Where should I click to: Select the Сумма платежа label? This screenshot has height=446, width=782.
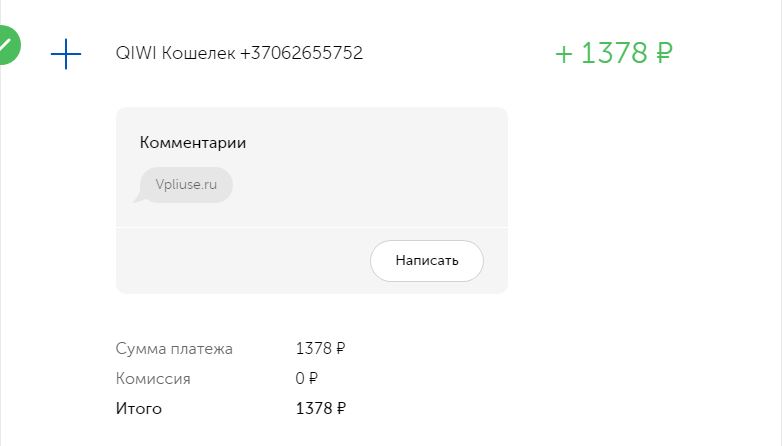coord(174,348)
